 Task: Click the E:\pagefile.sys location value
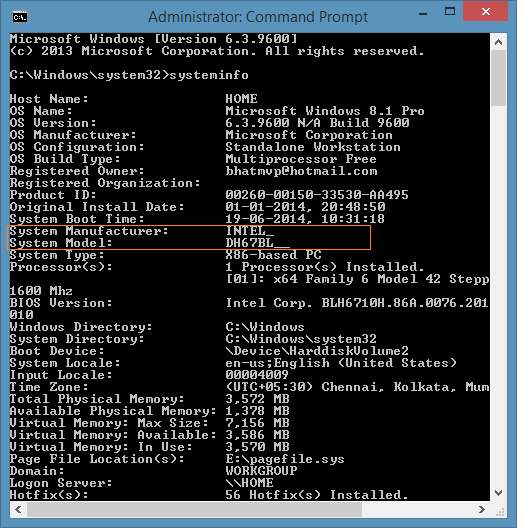pyautogui.click(x=285, y=459)
